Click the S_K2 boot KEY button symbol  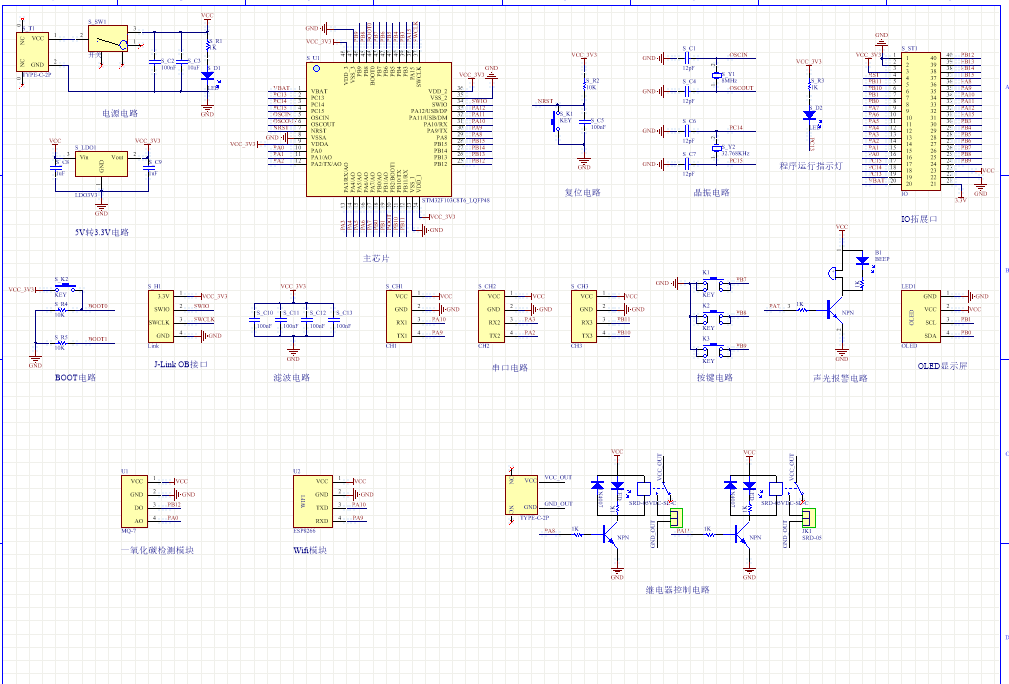(66, 288)
